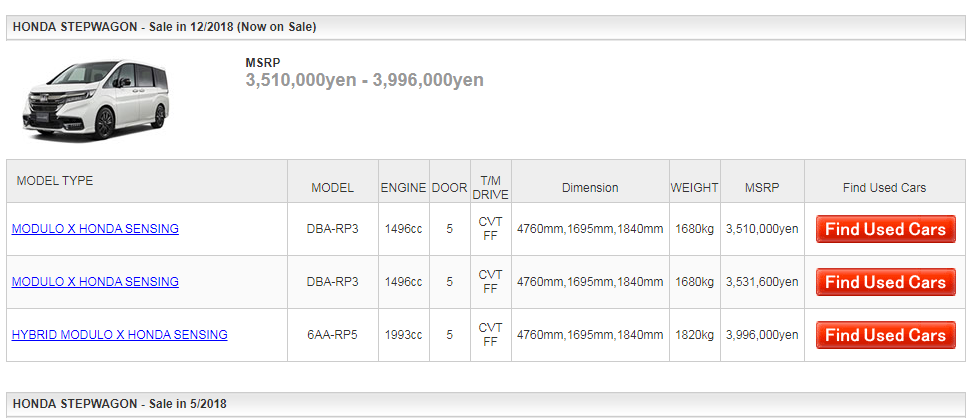Click the white Honda Stepwagon car image
The image size is (974, 420).
point(96,99)
